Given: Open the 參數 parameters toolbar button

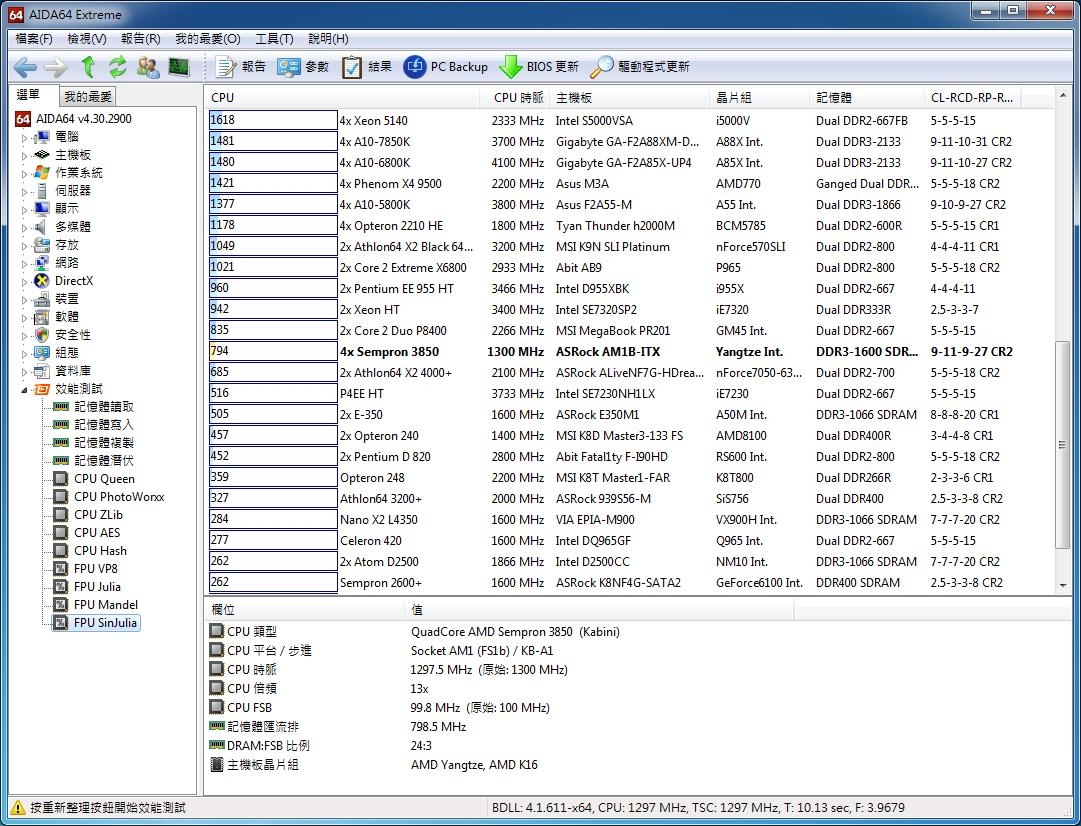Looking at the screenshot, I should tap(303, 67).
